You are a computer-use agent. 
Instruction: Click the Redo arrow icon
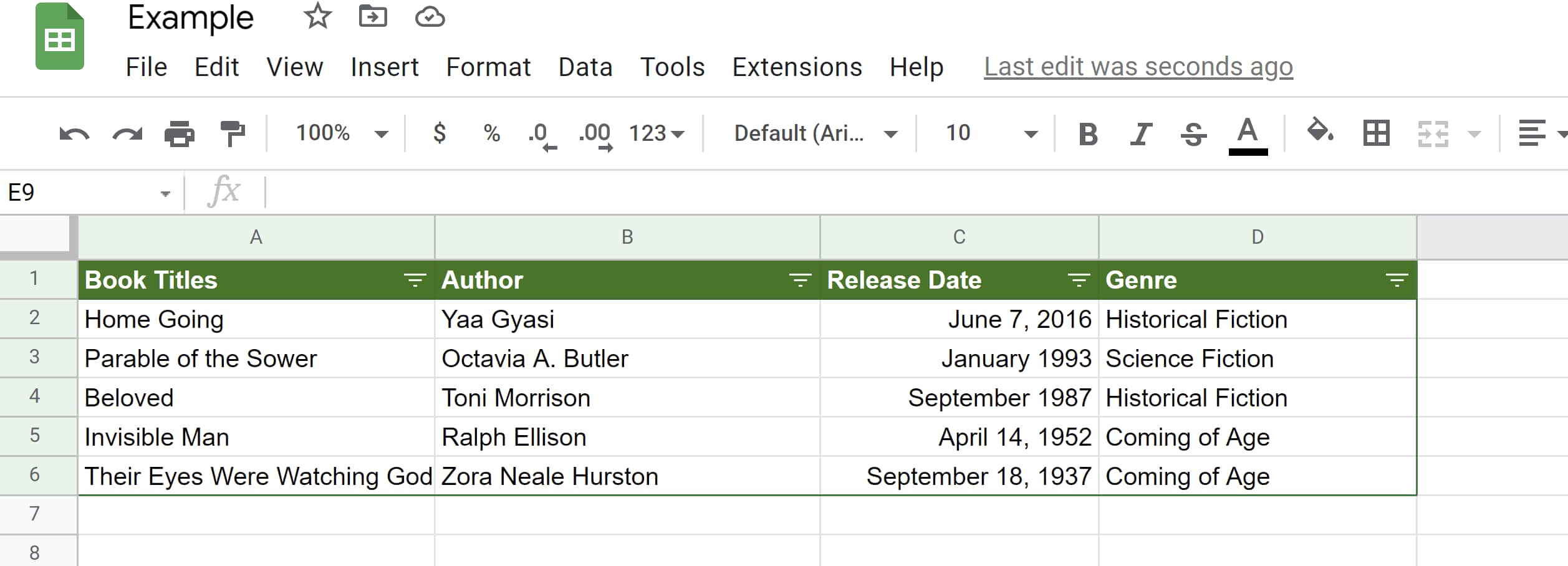127,133
